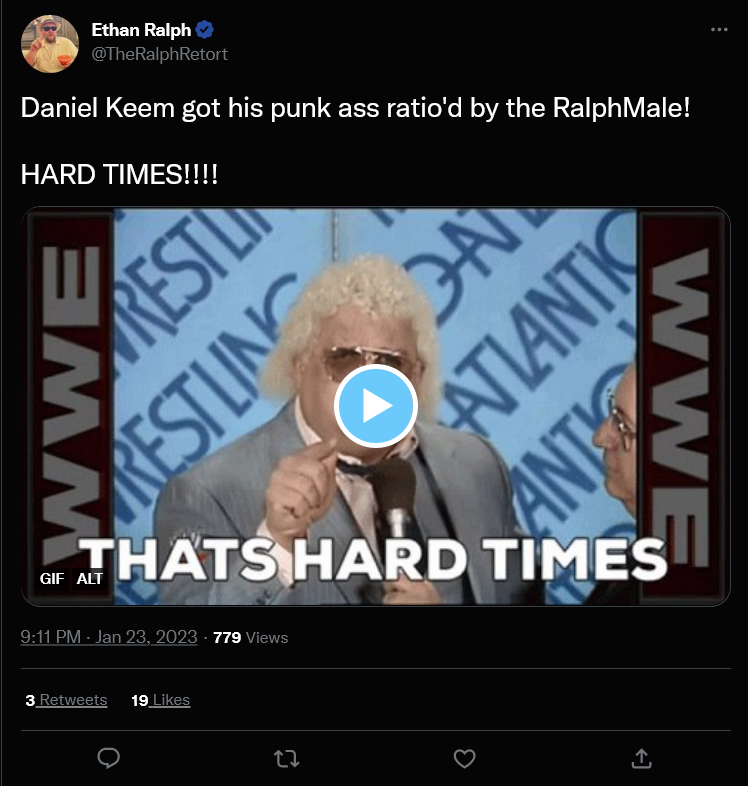This screenshot has width=748, height=786.
Task: Click the 779 Views count
Action: coord(251,638)
